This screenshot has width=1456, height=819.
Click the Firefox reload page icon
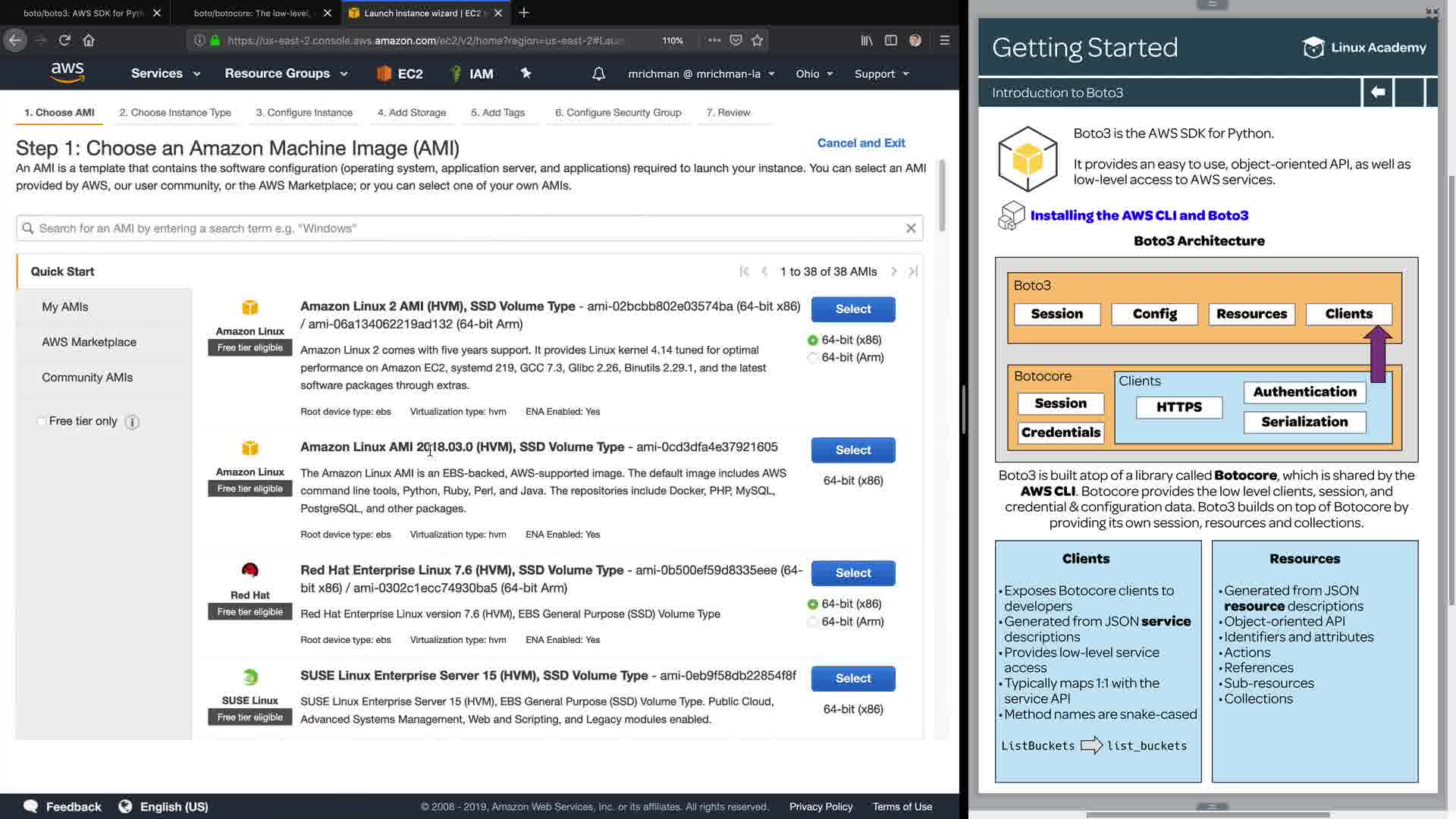(x=64, y=40)
